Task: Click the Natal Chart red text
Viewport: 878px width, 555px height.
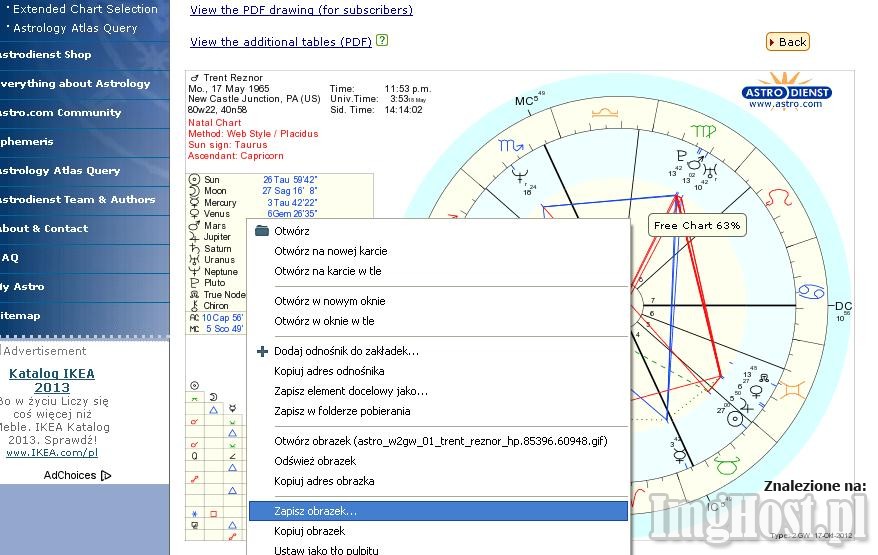Action: point(214,123)
